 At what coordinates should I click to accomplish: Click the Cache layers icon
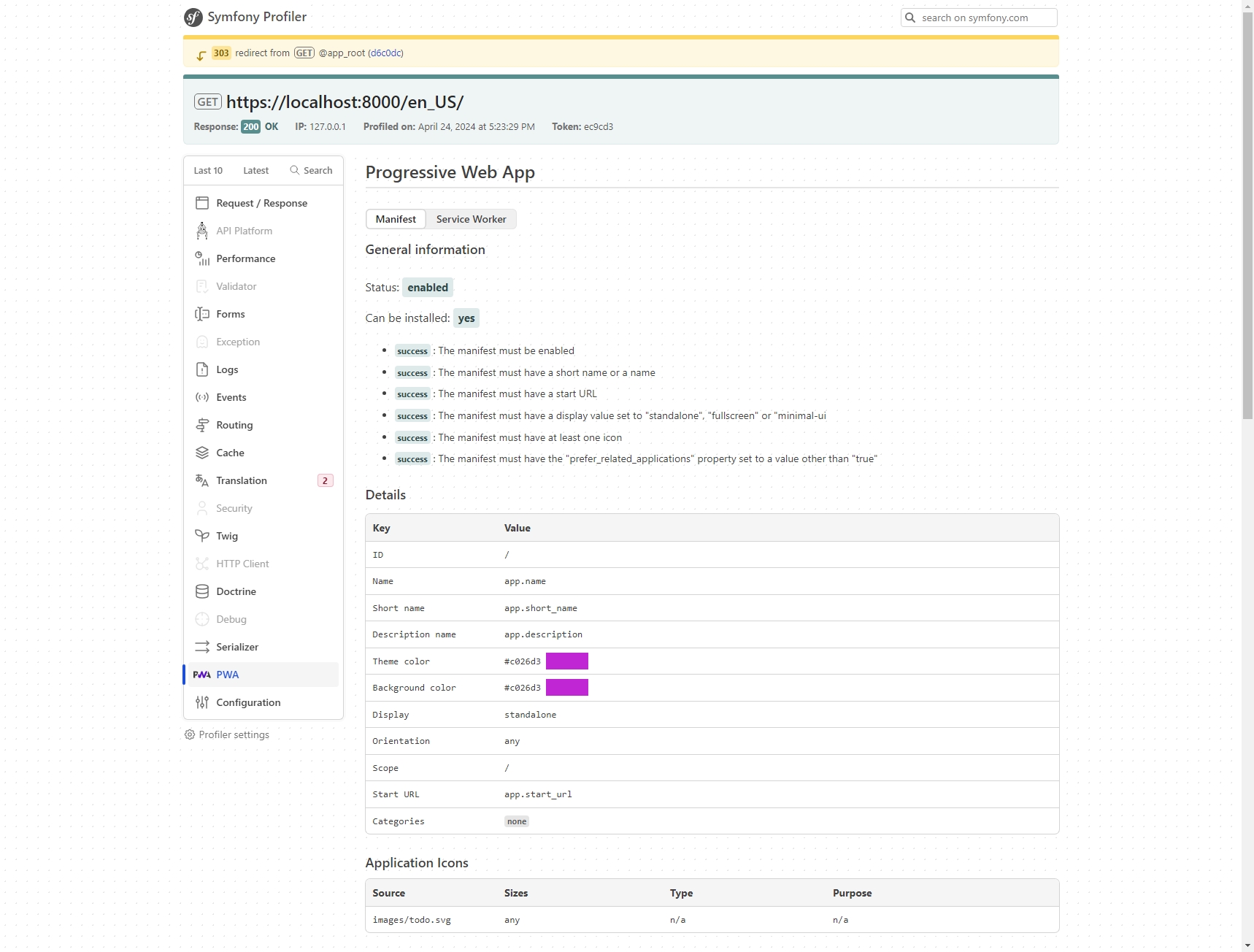[x=202, y=453]
